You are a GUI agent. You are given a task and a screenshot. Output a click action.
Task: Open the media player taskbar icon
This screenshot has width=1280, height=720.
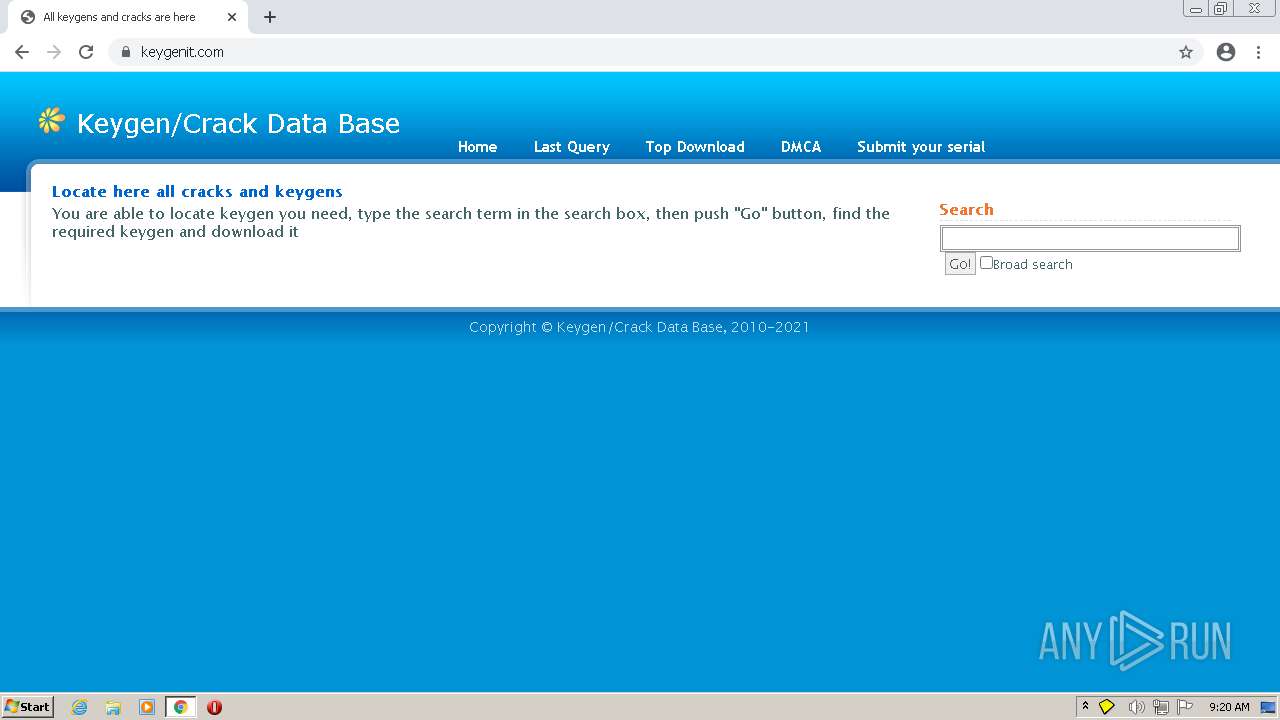click(147, 707)
